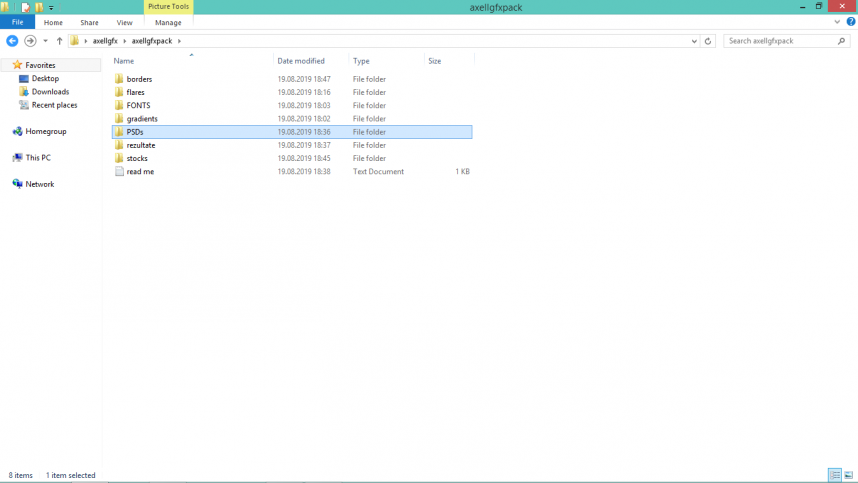The height and width of the screenshot is (483, 858).
Task: Click axellgfx in the breadcrumb path
Action: [105, 41]
